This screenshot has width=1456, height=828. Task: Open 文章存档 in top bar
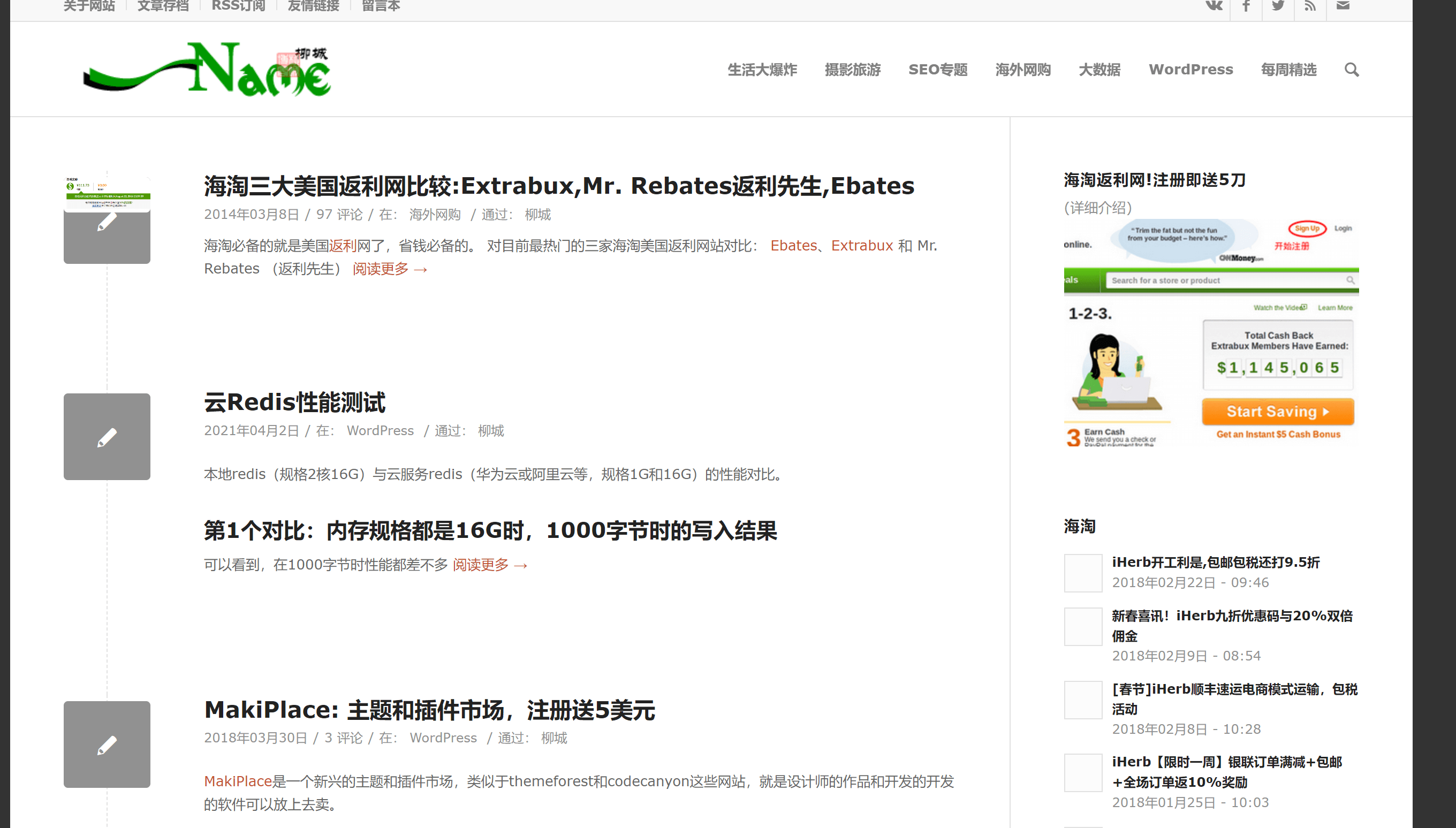click(163, 6)
